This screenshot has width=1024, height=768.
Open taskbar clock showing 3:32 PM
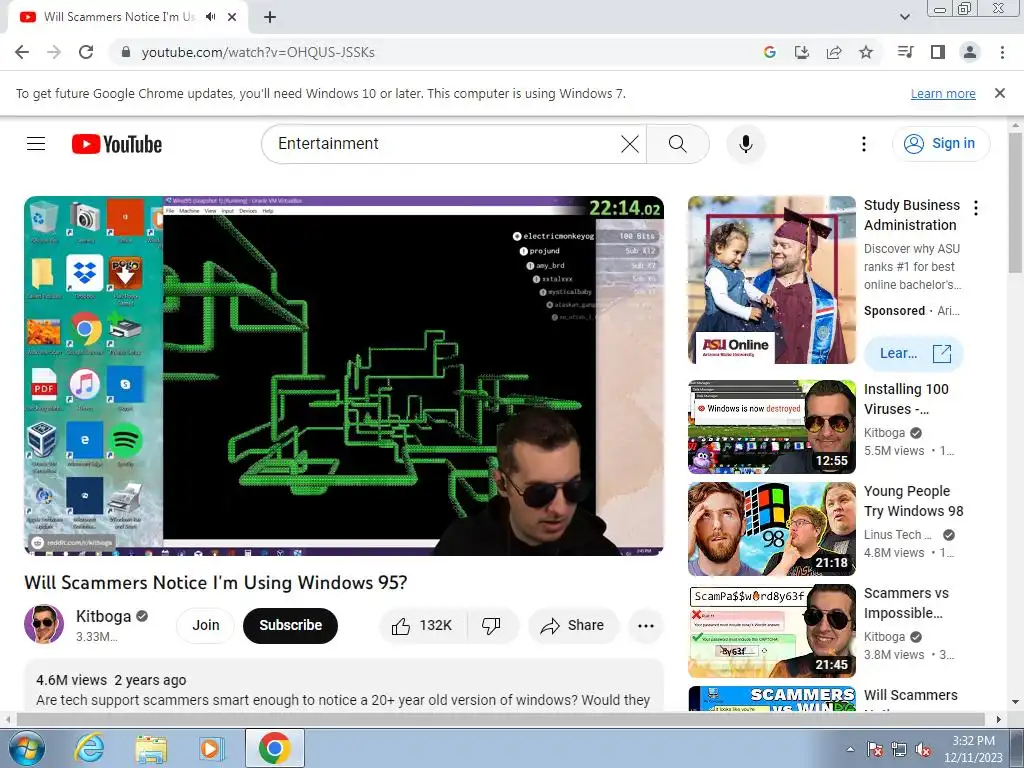point(973,749)
